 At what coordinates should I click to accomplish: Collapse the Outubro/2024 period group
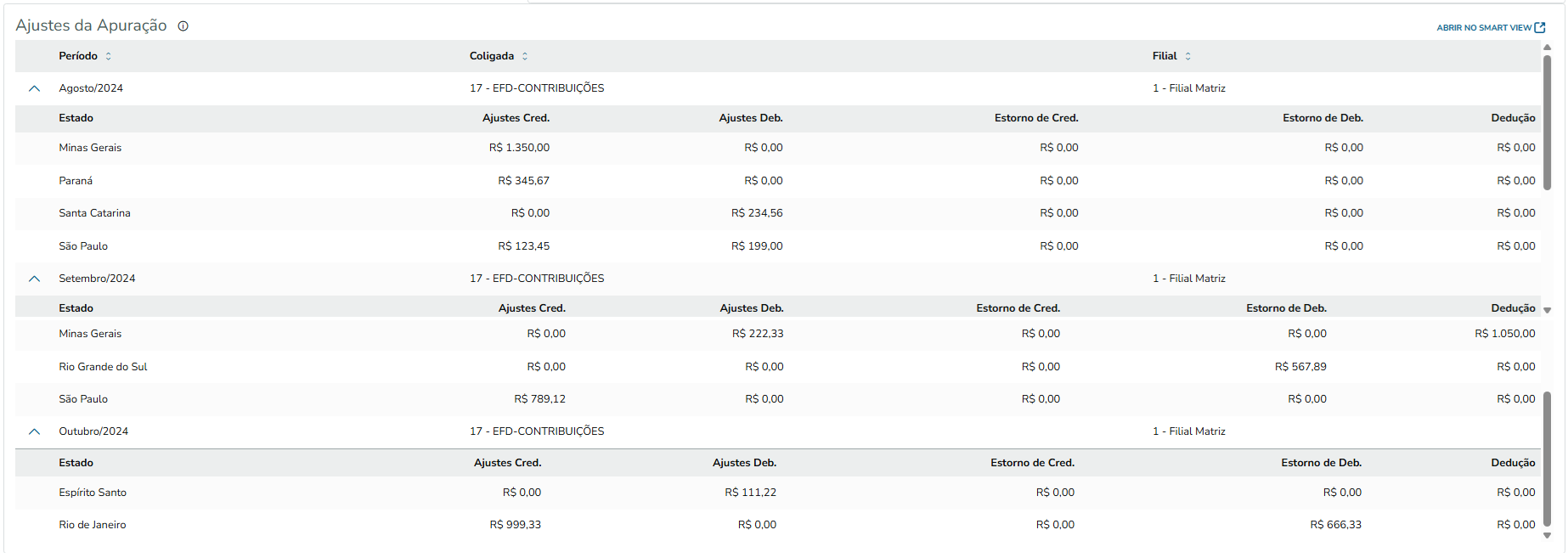point(34,431)
